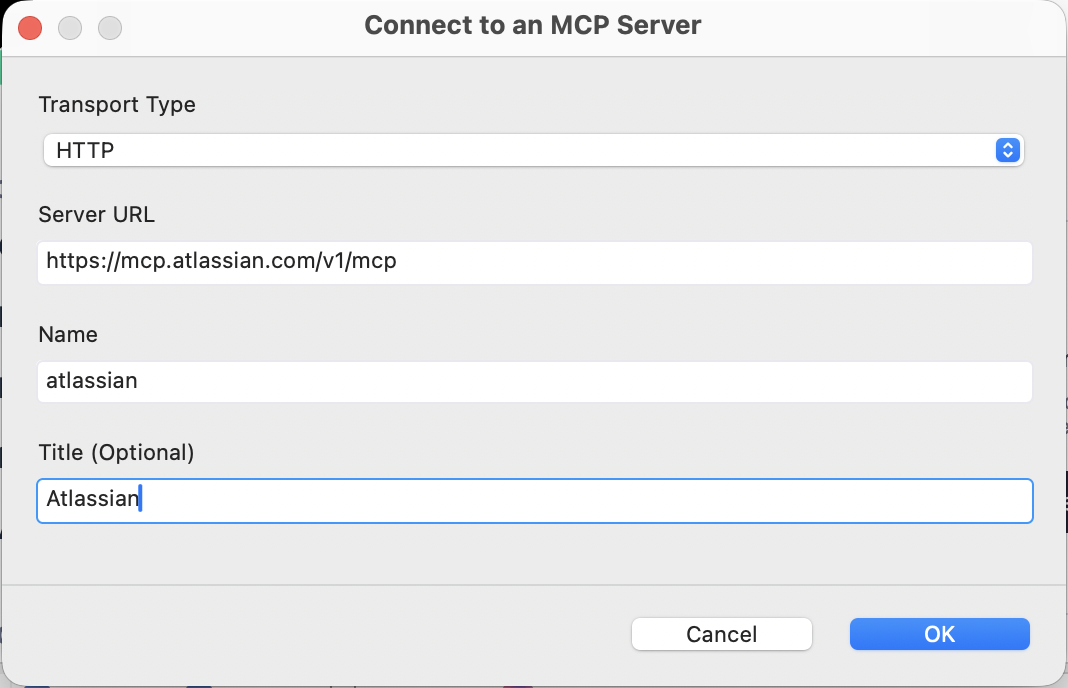Image resolution: width=1068 pixels, height=688 pixels.
Task: Click the green zoom circle
Action: (109, 27)
